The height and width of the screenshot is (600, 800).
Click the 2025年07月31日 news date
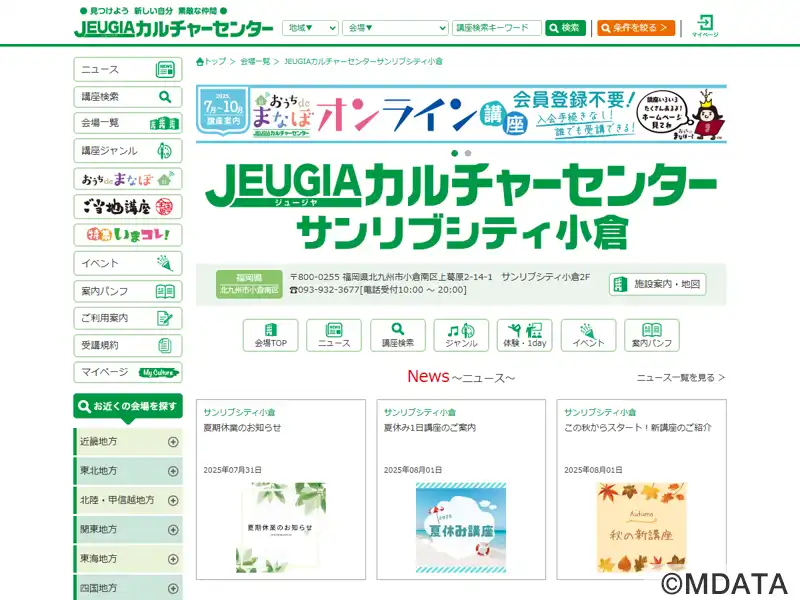[x=233, y=470]
